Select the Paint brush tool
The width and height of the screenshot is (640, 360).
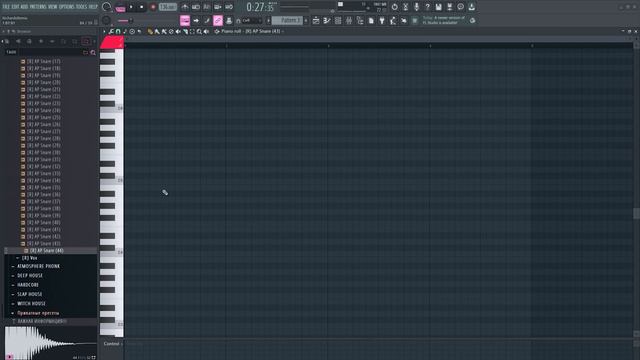[157, 31]
